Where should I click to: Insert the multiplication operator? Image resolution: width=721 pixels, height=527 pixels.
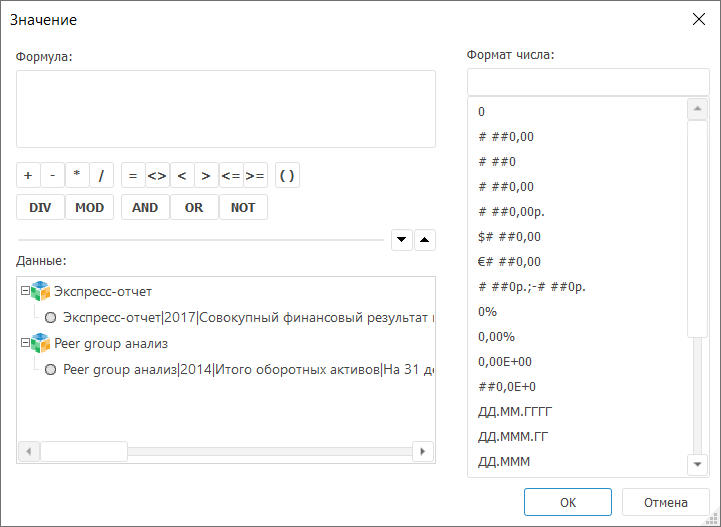point(77,176)
